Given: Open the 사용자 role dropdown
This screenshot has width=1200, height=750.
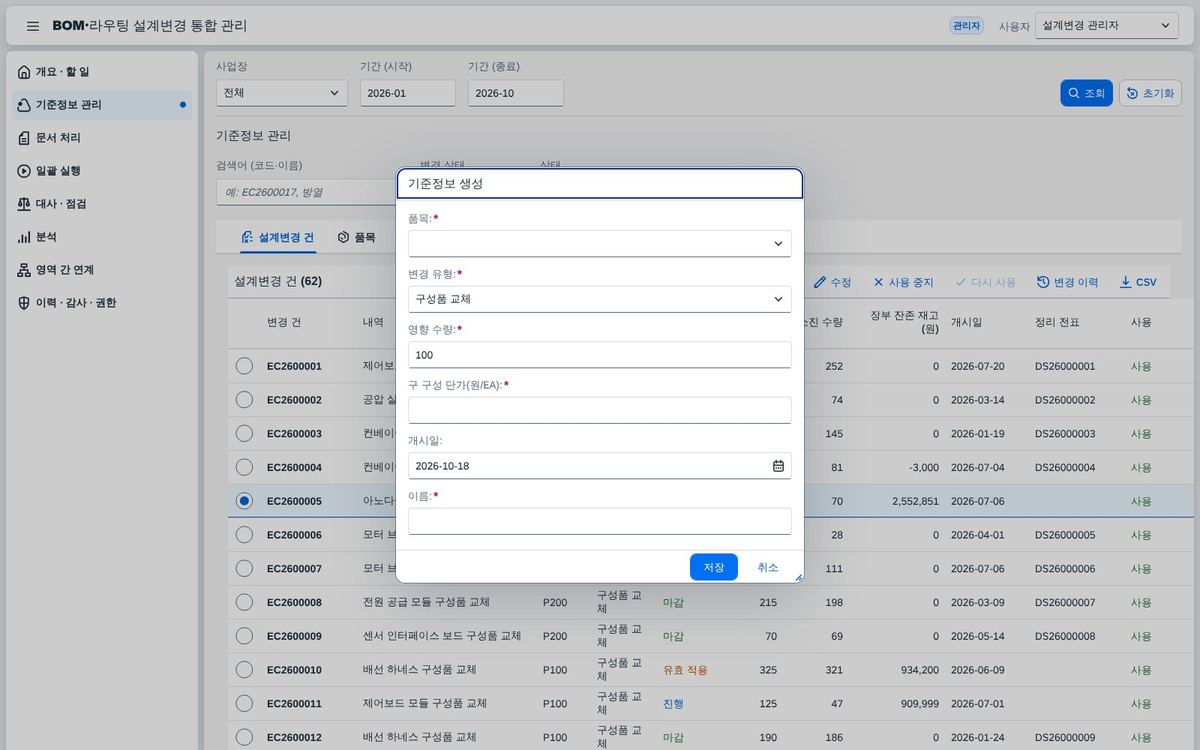Looking at the screenshot, I should 1107,26.
